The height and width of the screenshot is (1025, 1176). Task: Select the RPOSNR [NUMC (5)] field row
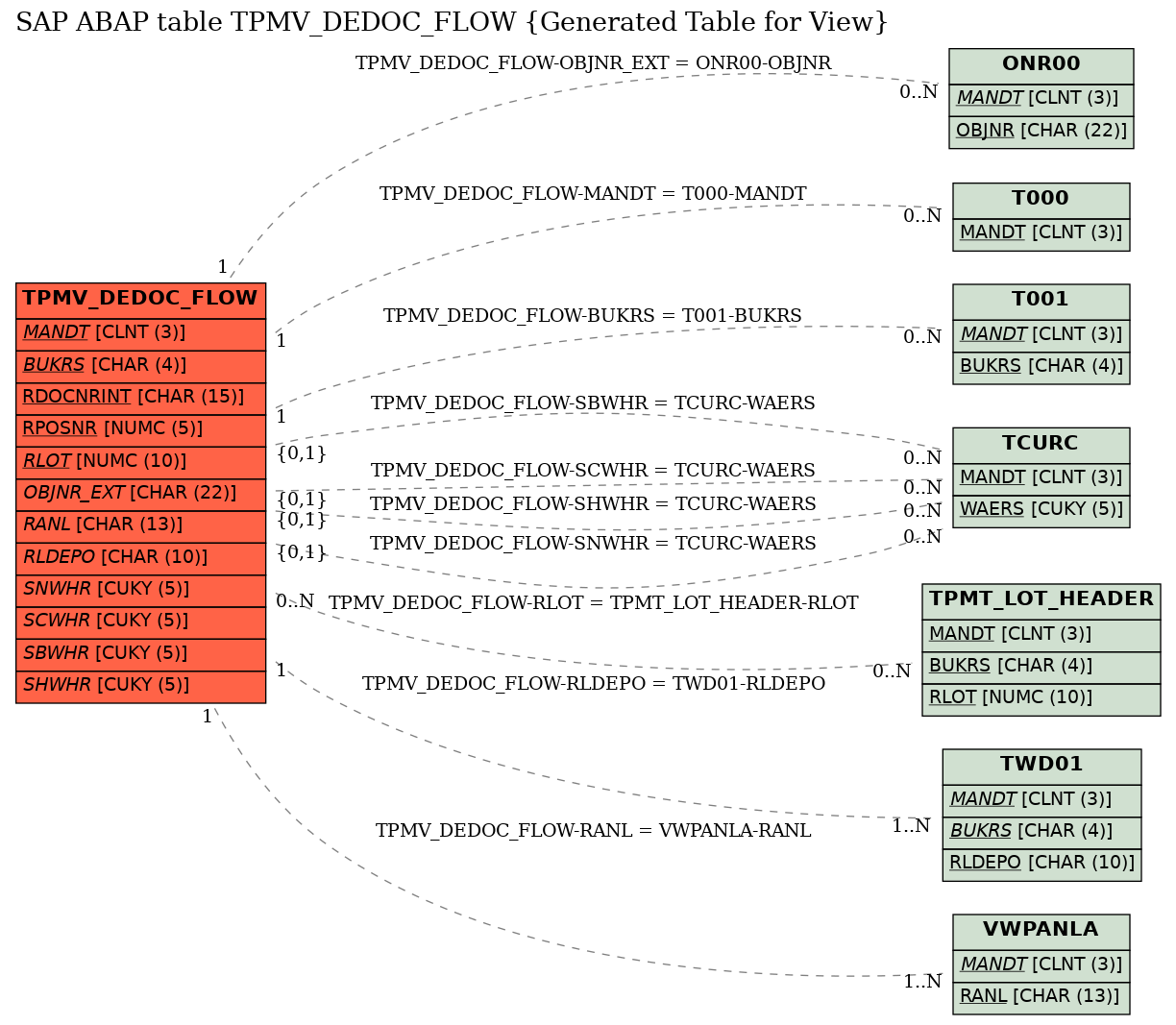click(140, 429)
